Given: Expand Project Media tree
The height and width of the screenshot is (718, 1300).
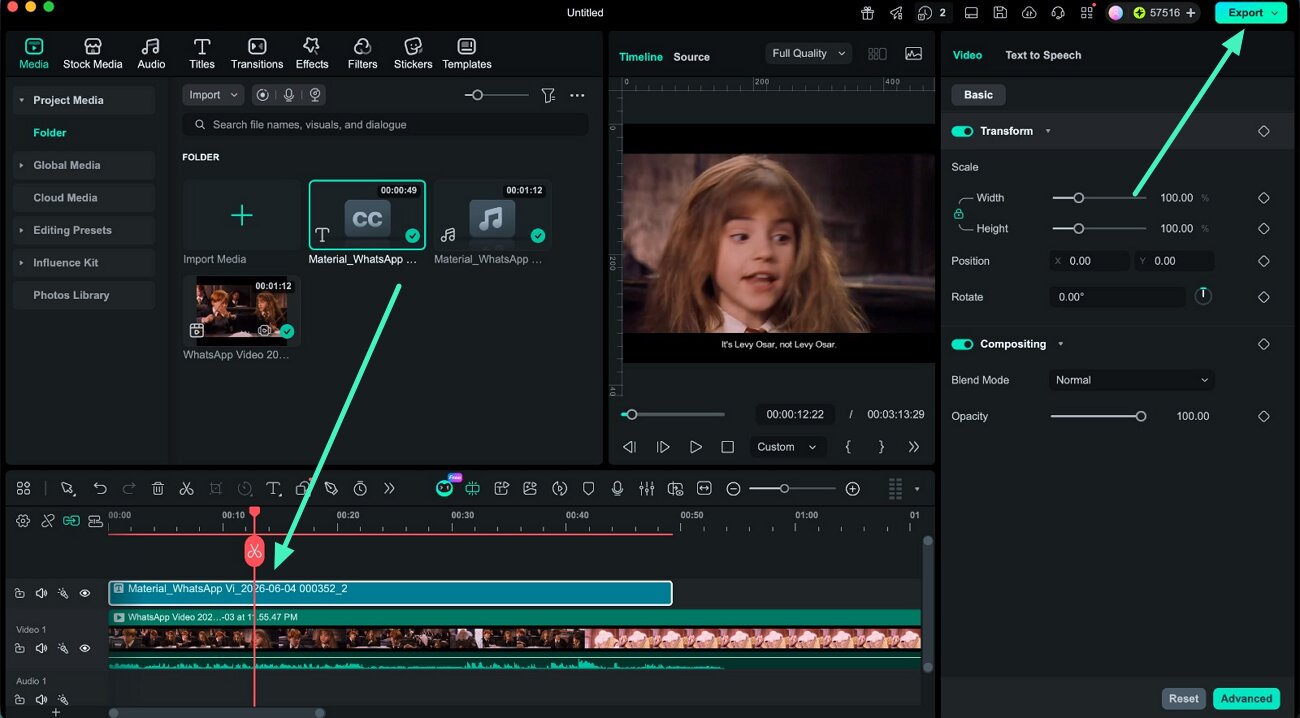Looking at the screenshot, I should pos(21,100).
